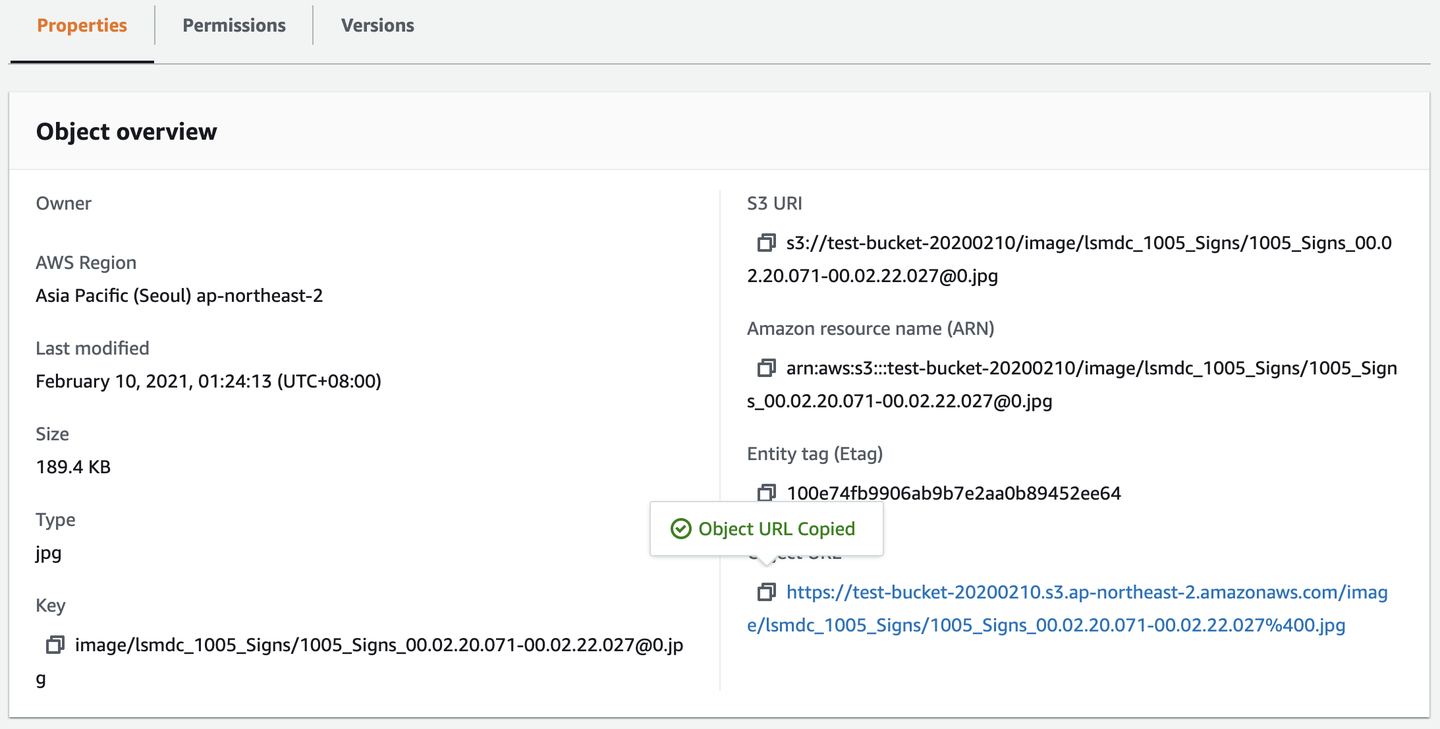Click the "Object URL Copied" tooltip text
The width and height of the screenshot is (1440, 729).
point(776,529)
